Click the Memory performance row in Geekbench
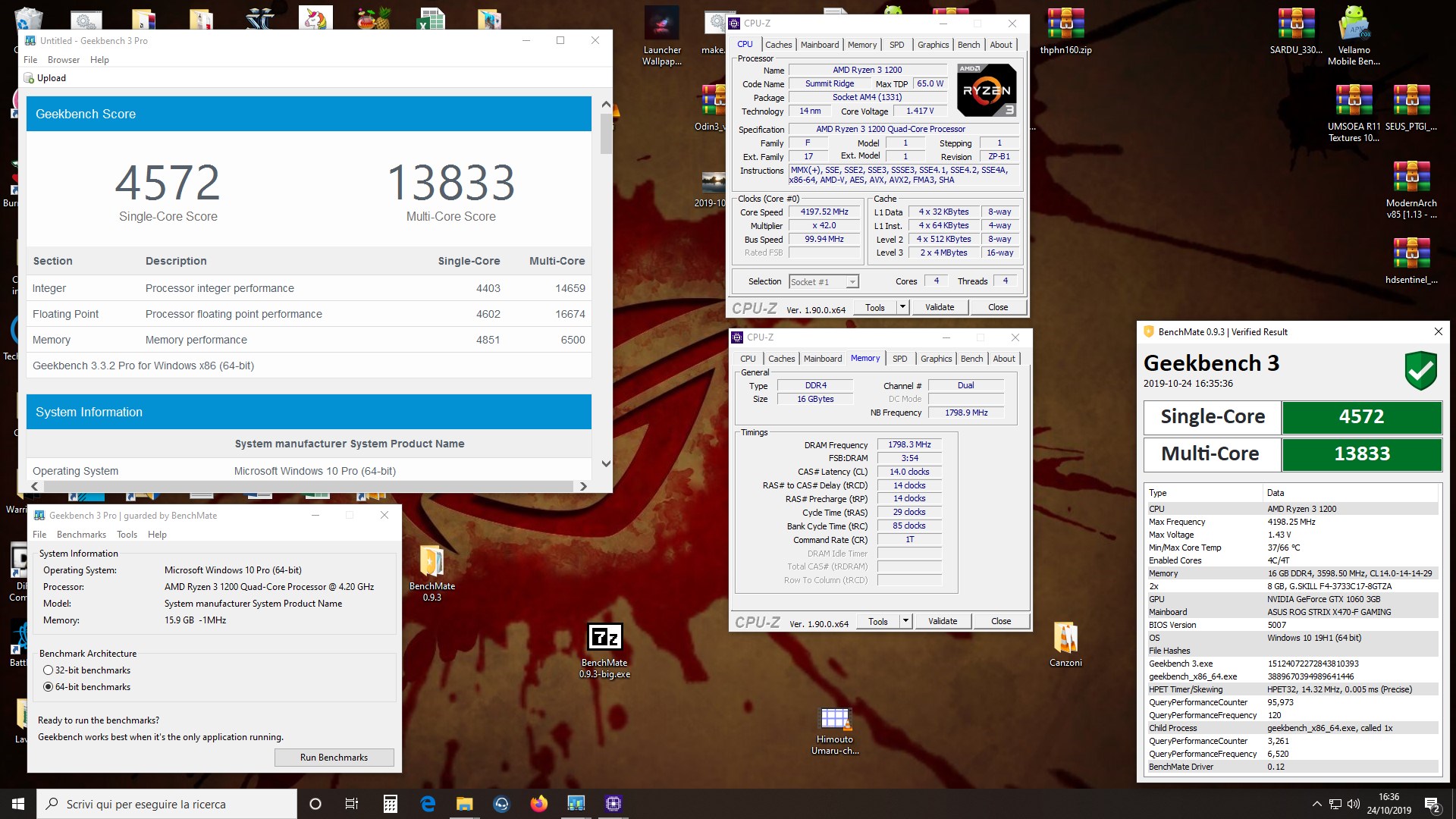 309,340
